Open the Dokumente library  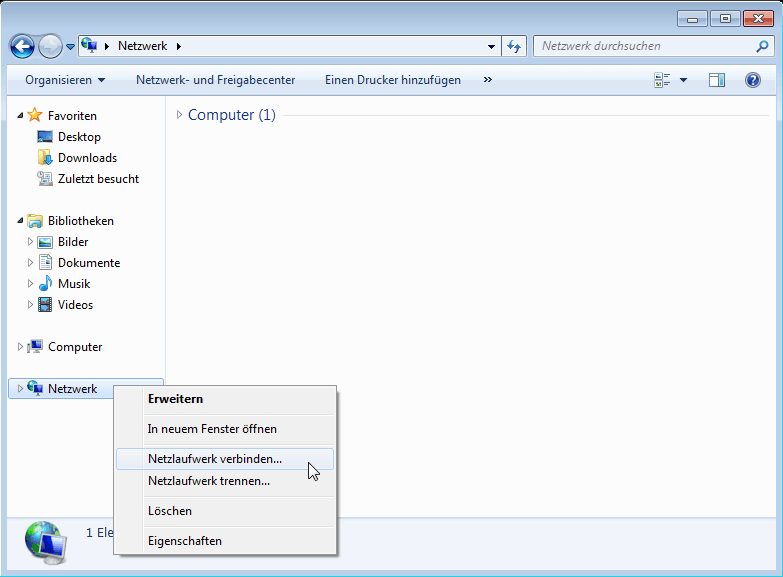[89, 263]
